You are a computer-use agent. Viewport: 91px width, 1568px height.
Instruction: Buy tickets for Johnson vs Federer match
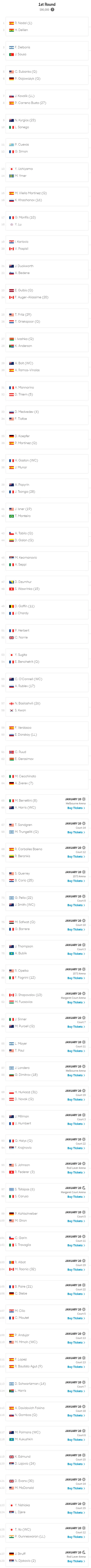76,1172
